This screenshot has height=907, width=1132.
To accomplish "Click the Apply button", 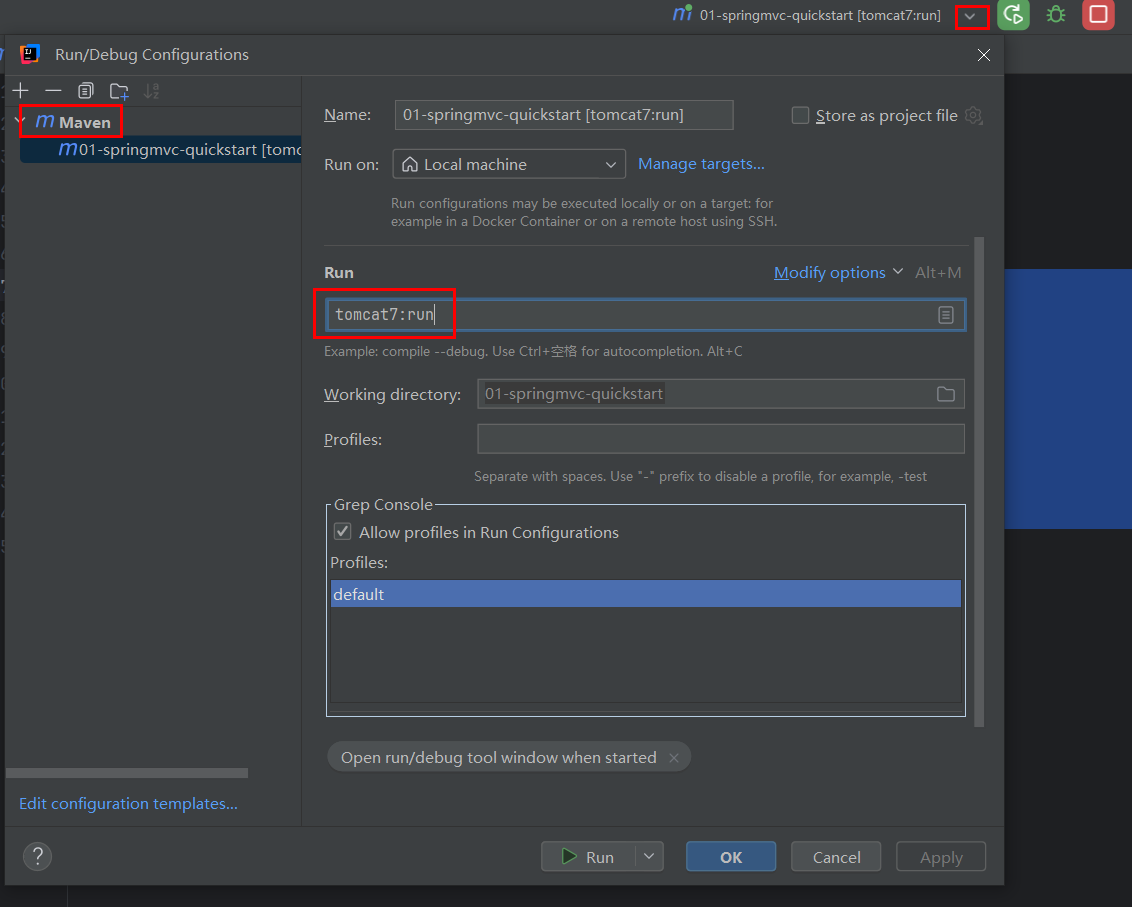I will coord(941,857).
